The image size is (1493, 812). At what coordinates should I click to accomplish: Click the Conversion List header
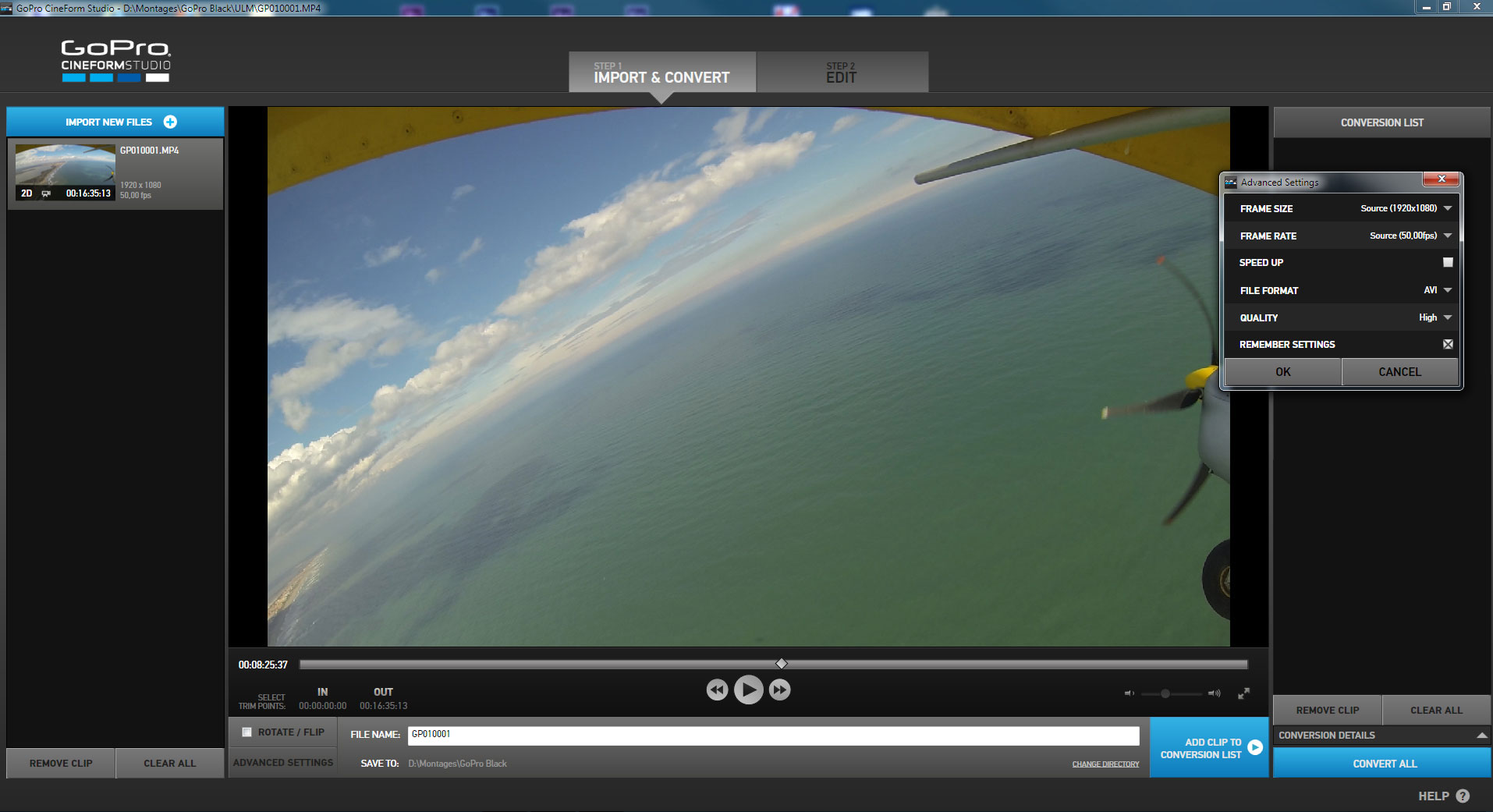(1382, 122)
